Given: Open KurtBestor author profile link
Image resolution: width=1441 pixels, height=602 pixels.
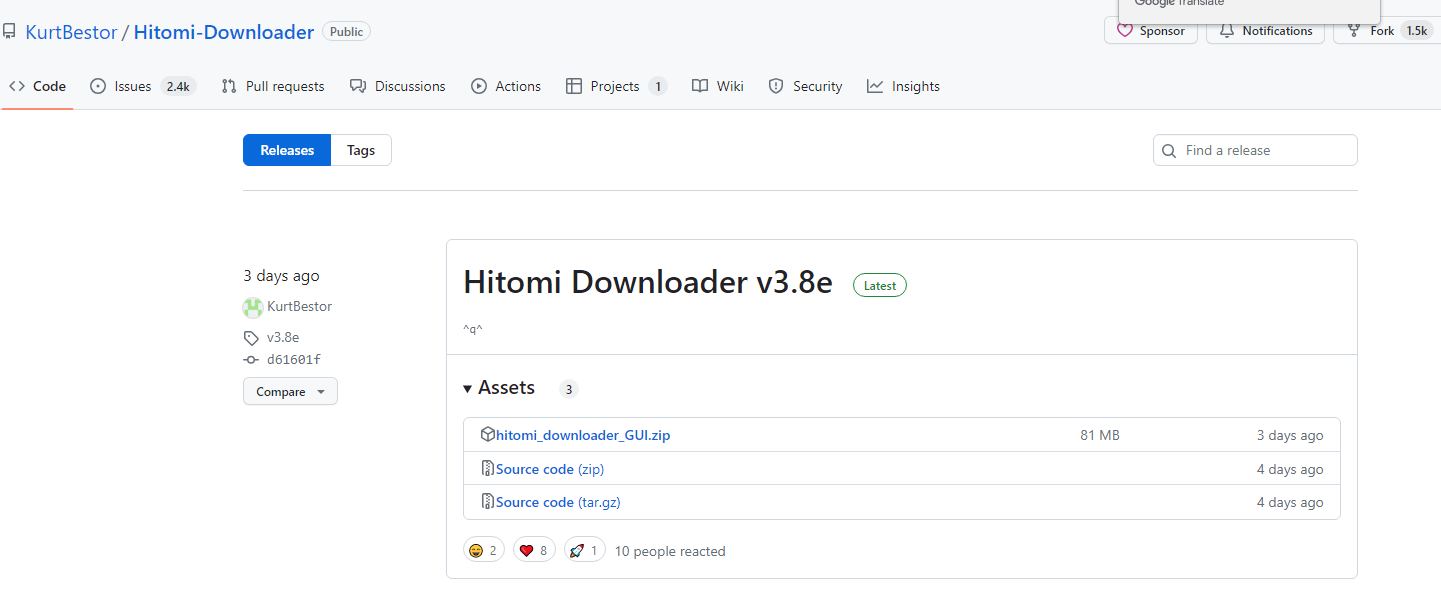Looking at the screenshot, I should pyautogui.click(x=299, y=306).
